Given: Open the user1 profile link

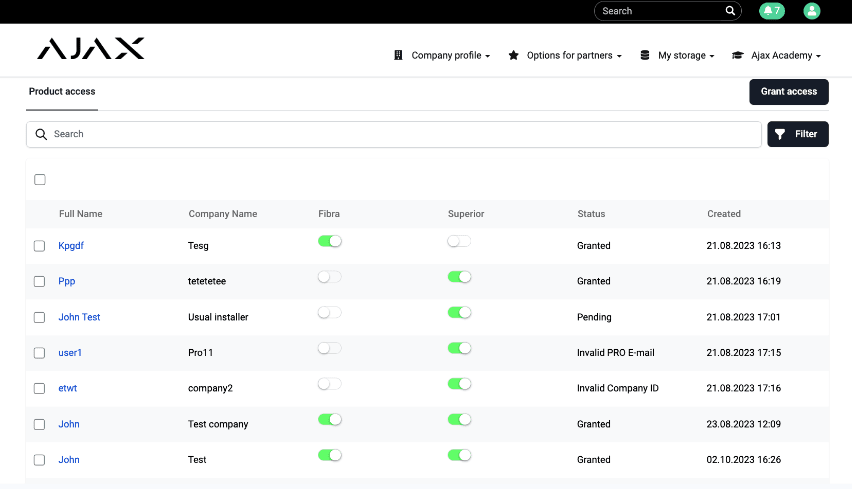Looking at the screenshot, I should [70, 353].
